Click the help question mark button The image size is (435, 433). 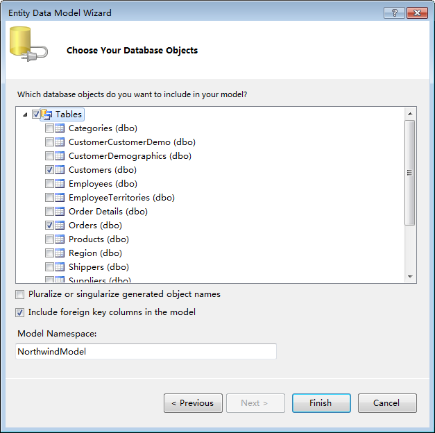coord(394,13)
